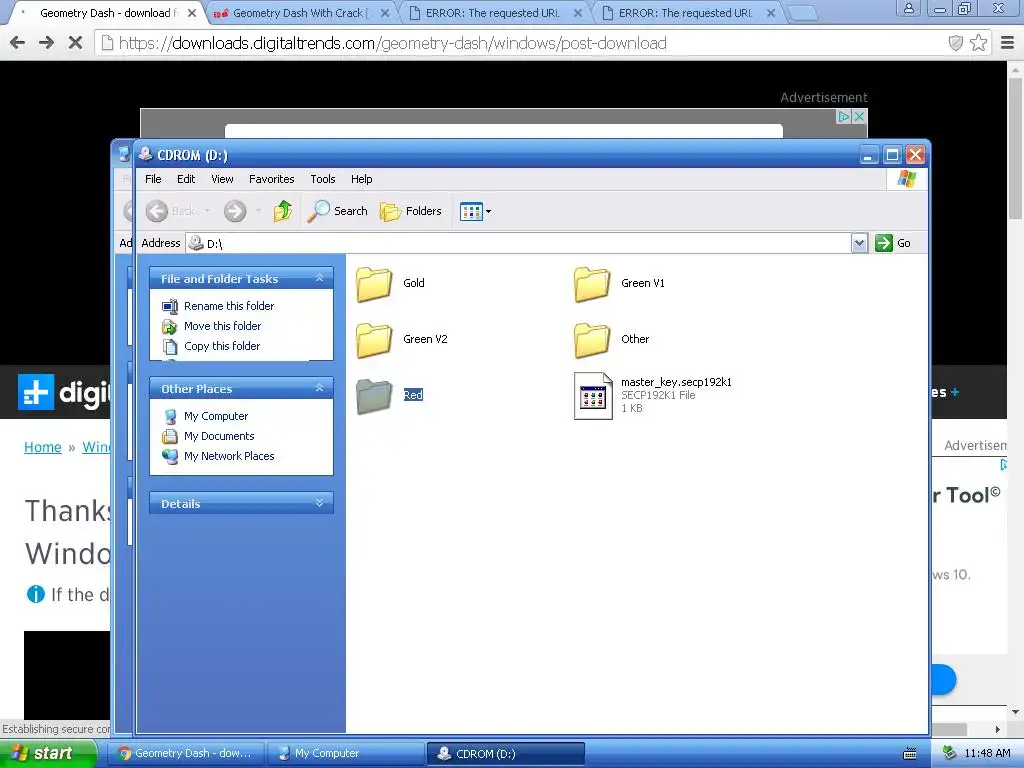Click the Red folder name label
1024x768 pixels.
pos(413,395)
